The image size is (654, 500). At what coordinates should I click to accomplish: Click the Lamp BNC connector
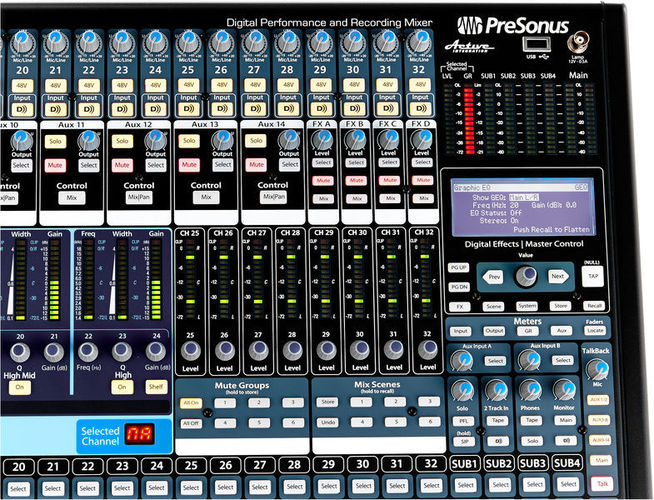578,43
